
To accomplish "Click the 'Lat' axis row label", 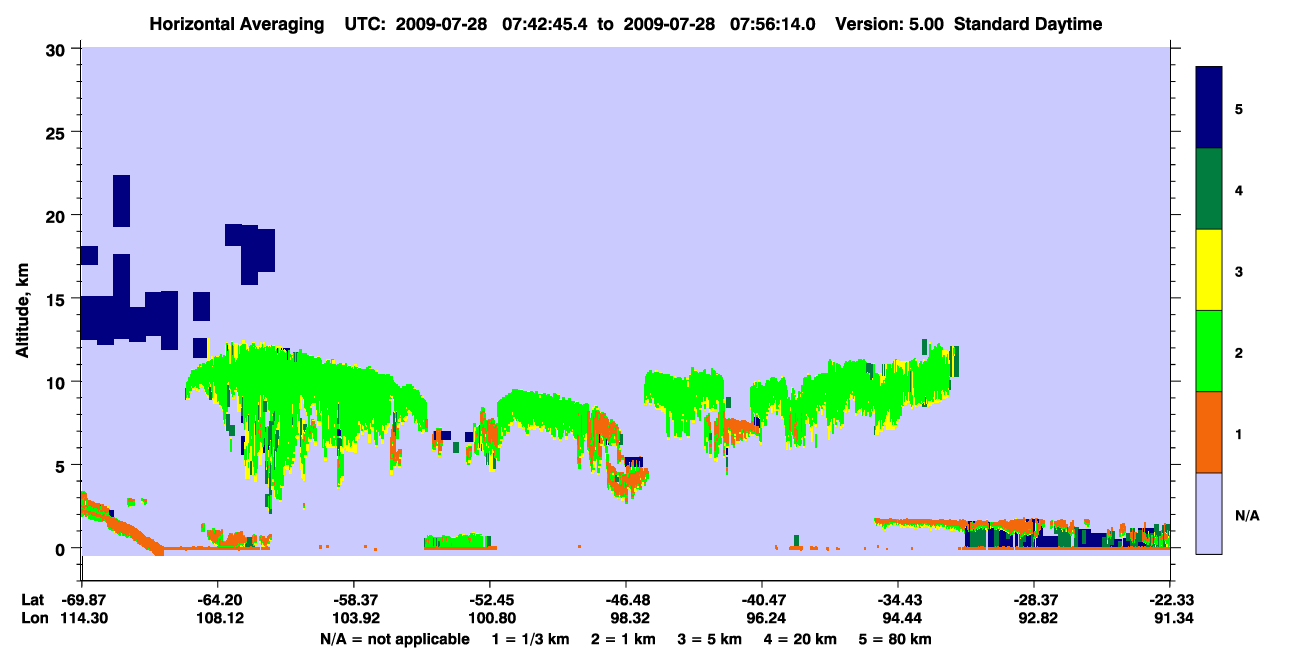I will click(x=33, y=600).
